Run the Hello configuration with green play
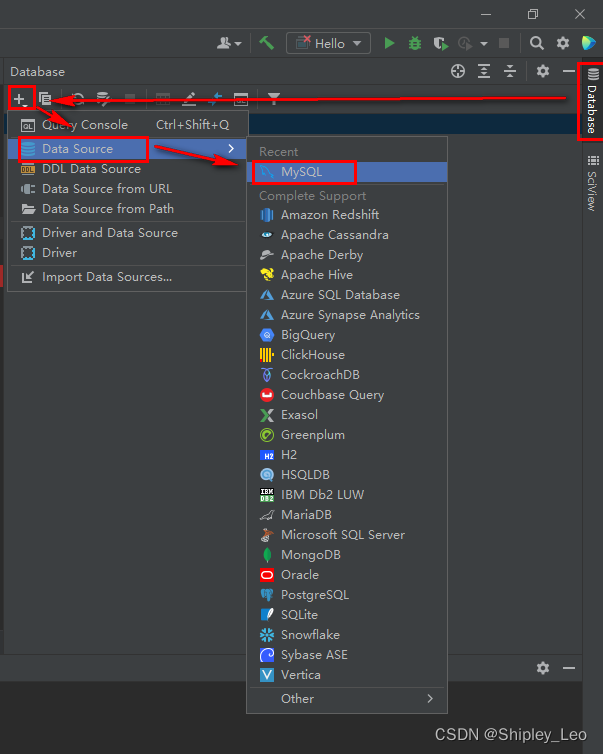Image resolution: width=603 pixels, height=754 pixels. (x=389, y=43)
